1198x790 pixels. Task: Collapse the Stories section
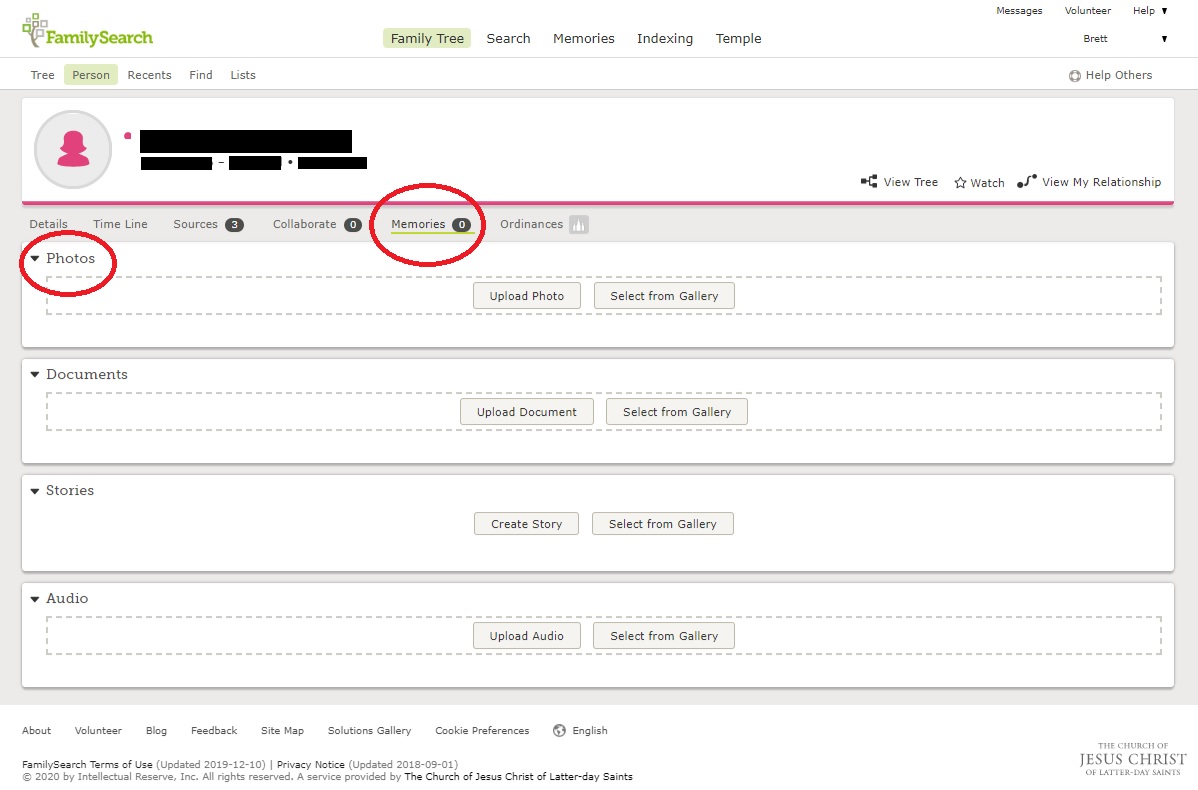point(34,491)
